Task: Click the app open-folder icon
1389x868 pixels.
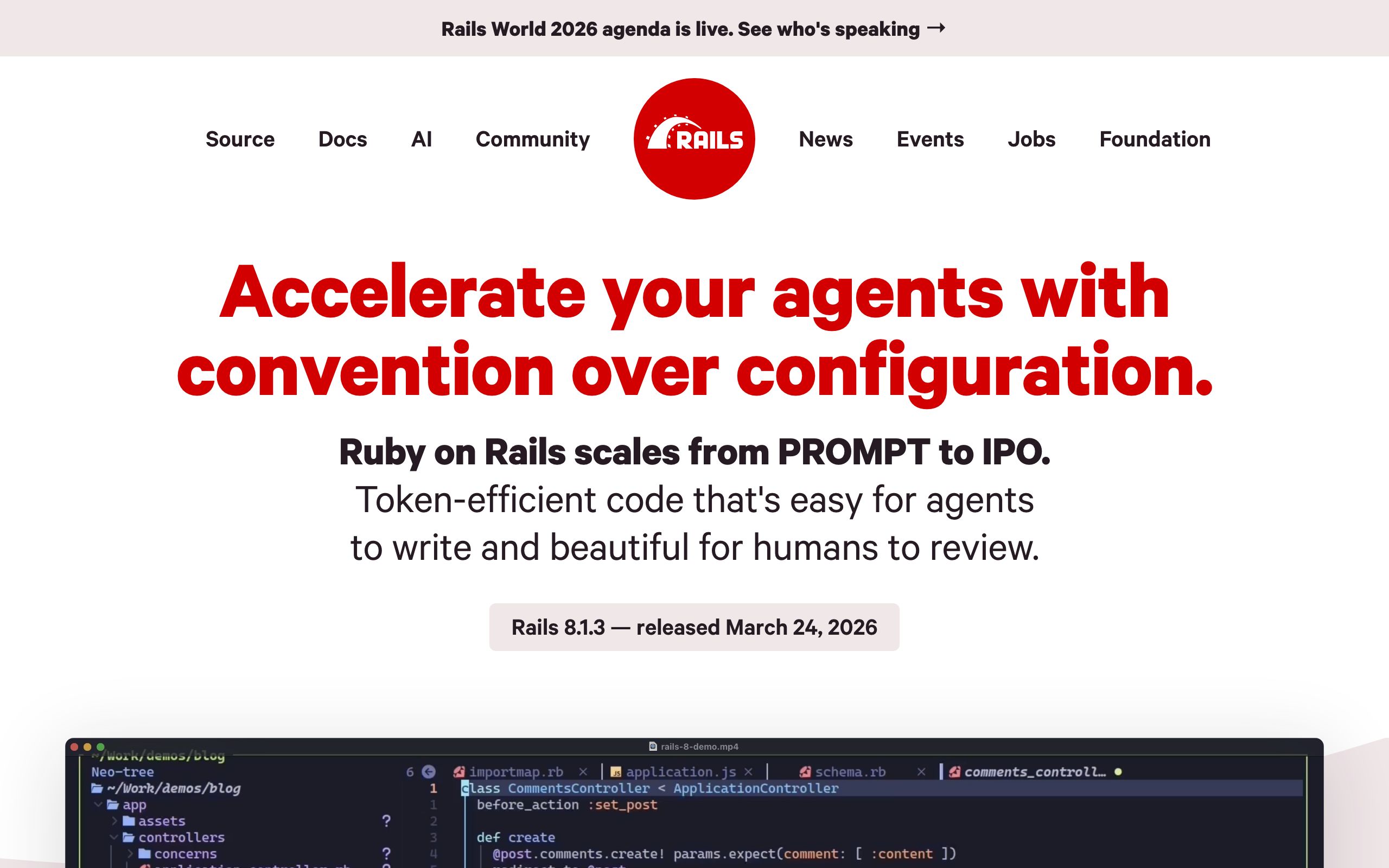Action: pos(112,805)
